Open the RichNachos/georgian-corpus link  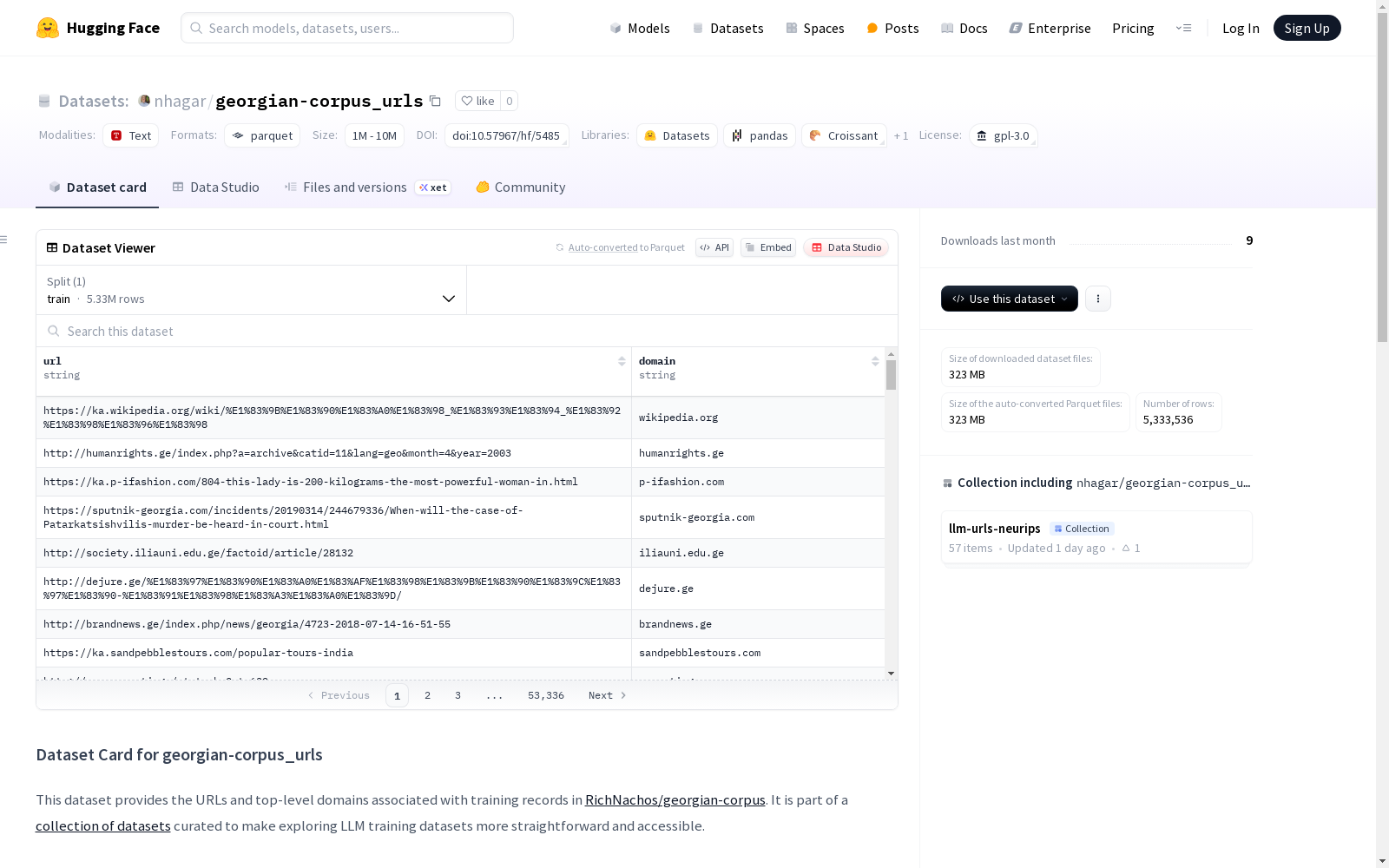click(675, 800)
